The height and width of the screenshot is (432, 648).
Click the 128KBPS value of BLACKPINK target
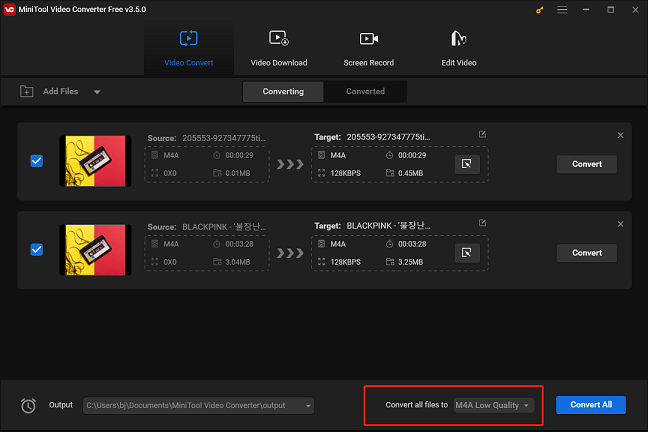(x=345, y=262)
